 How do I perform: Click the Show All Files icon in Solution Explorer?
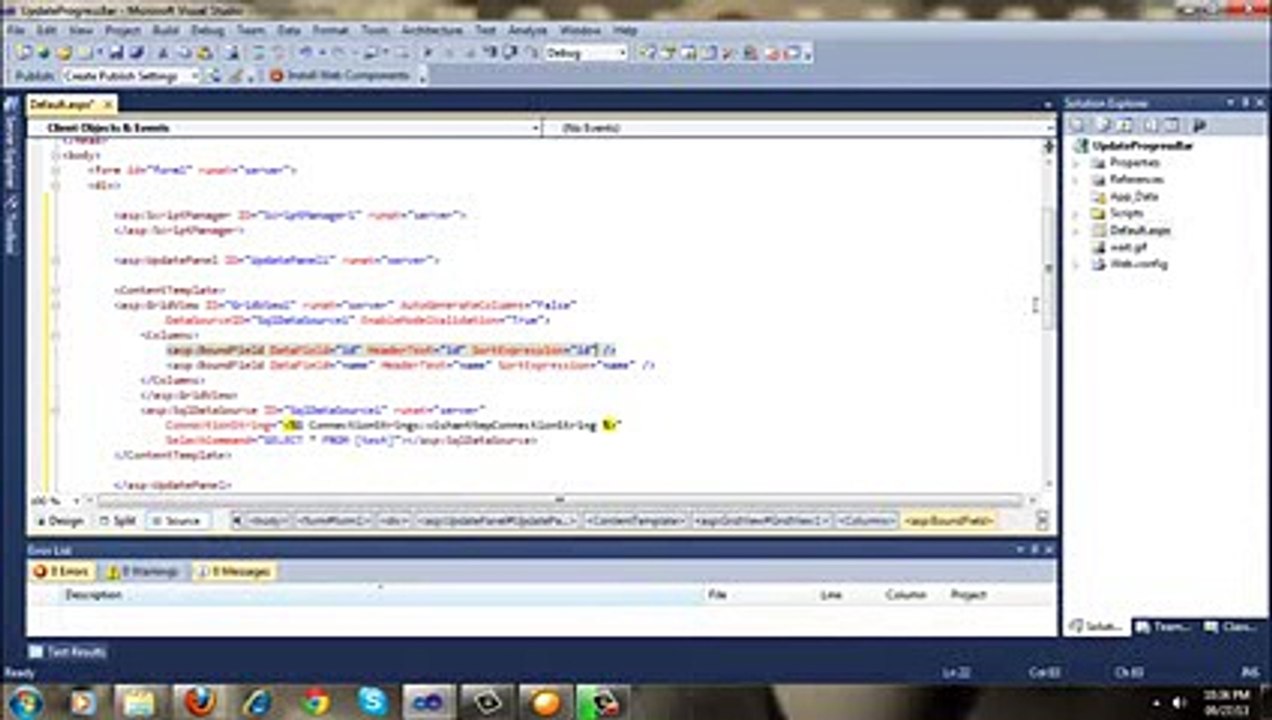[x=1105, y=125]
